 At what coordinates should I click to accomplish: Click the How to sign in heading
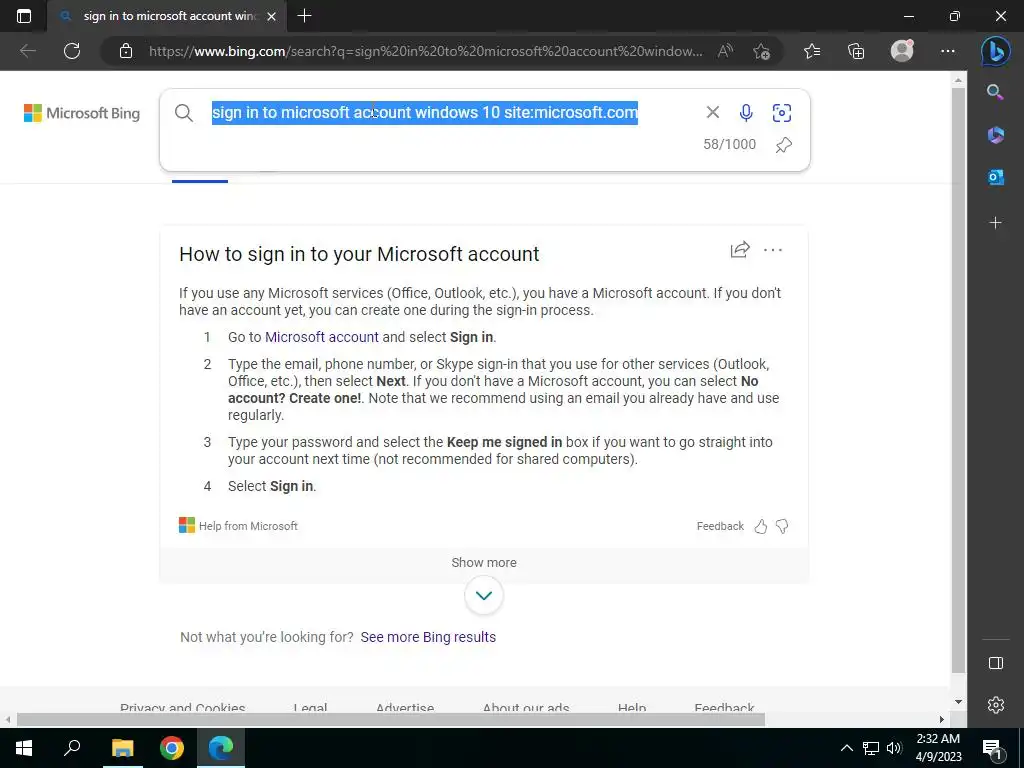359,254
